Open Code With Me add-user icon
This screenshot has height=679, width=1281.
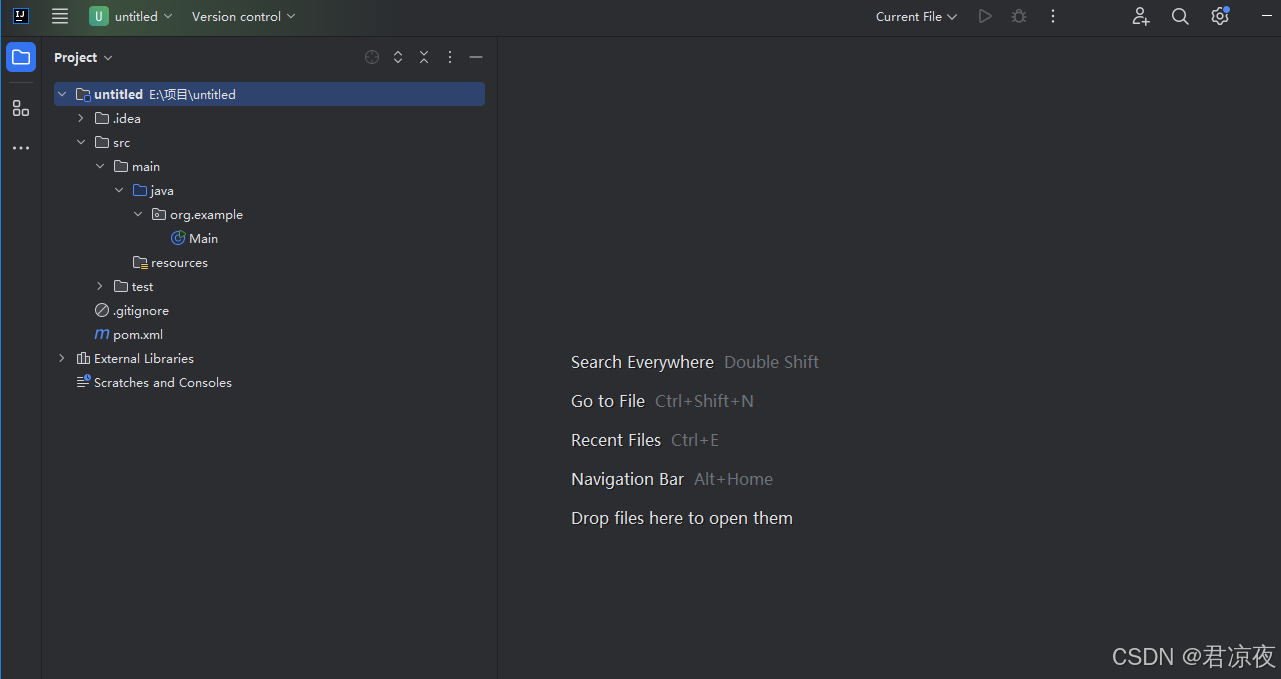(x=1141, y=16)
